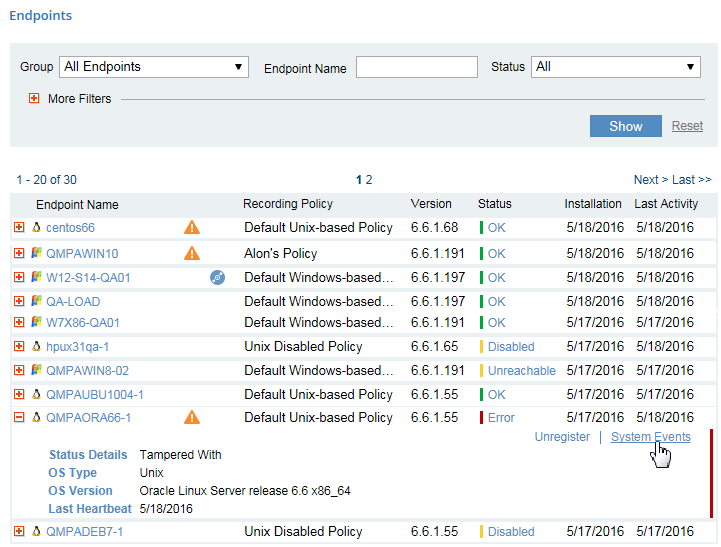Click Windows icon beside QMPAWIN8-02

[36, 370]
